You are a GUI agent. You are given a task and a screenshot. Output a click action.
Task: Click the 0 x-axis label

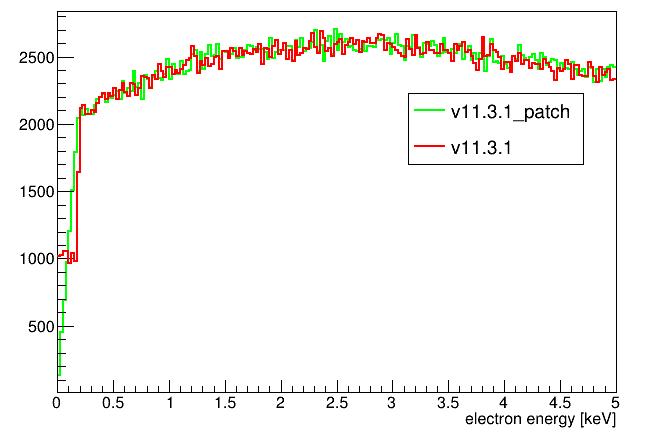tap(57, 403)
